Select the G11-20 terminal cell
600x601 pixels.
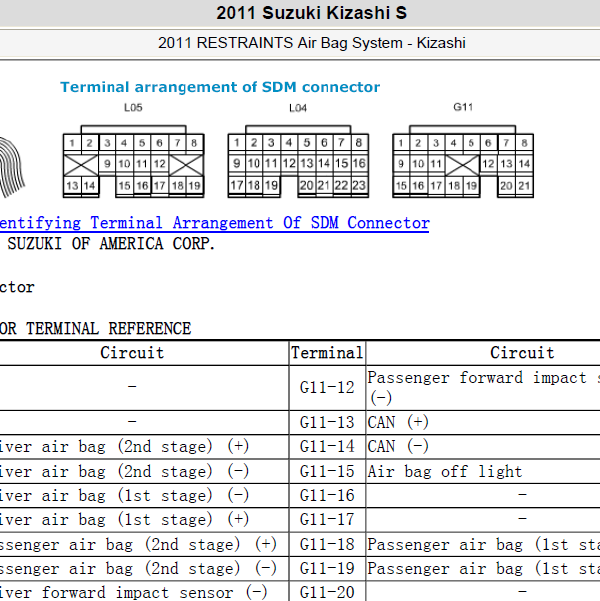tap(327, 591)
